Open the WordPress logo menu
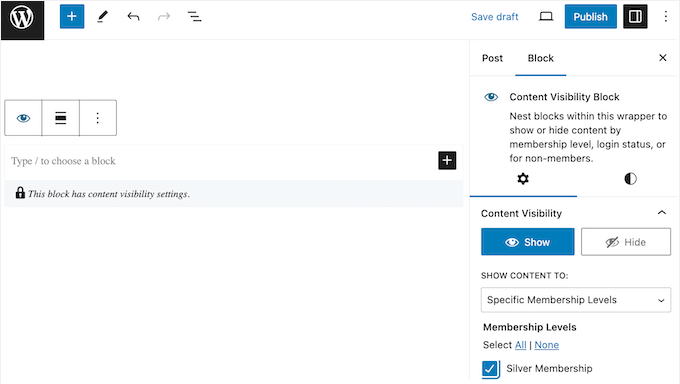This screenshot has width=680, height=384. [22, 20]
